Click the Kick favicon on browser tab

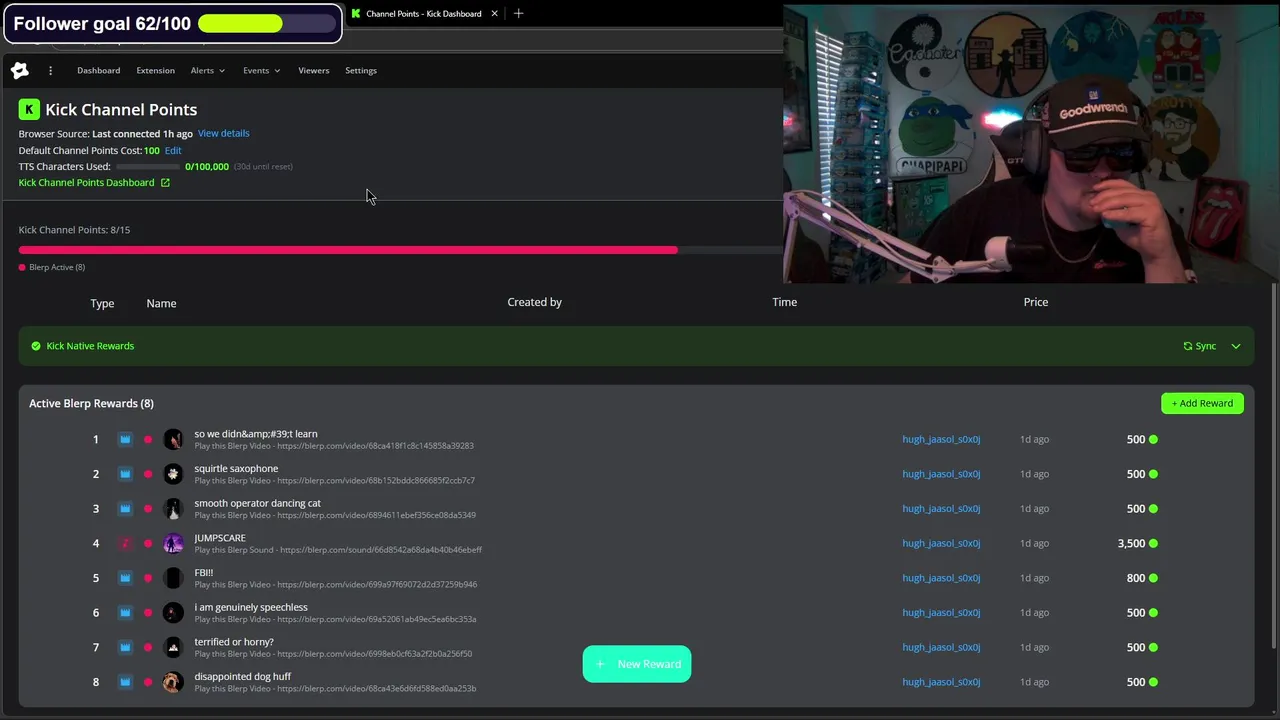click(x=355, y=14)
